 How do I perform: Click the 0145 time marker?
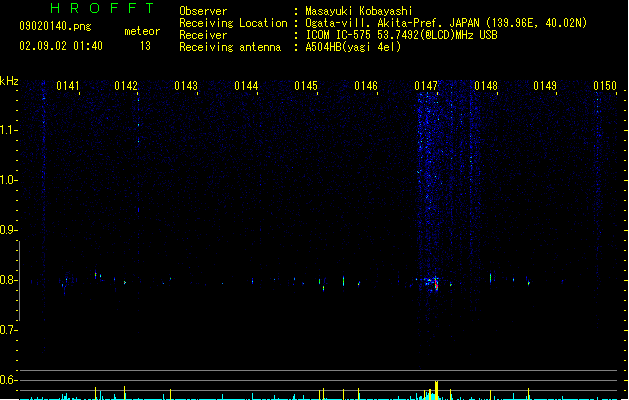[x=306, y=86]
